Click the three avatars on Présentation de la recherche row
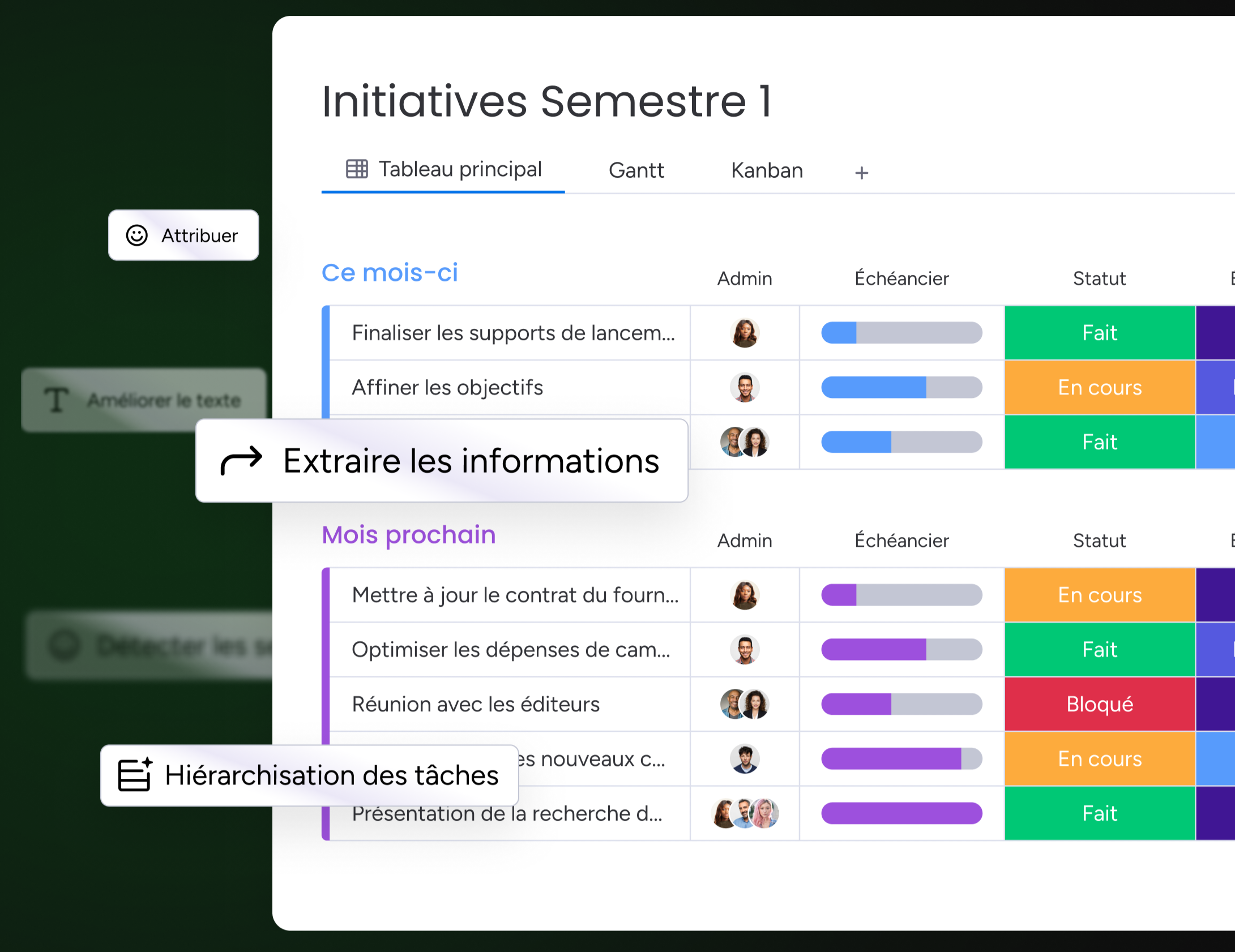The width and height of the screenshot is (1235, 952). 745,813
